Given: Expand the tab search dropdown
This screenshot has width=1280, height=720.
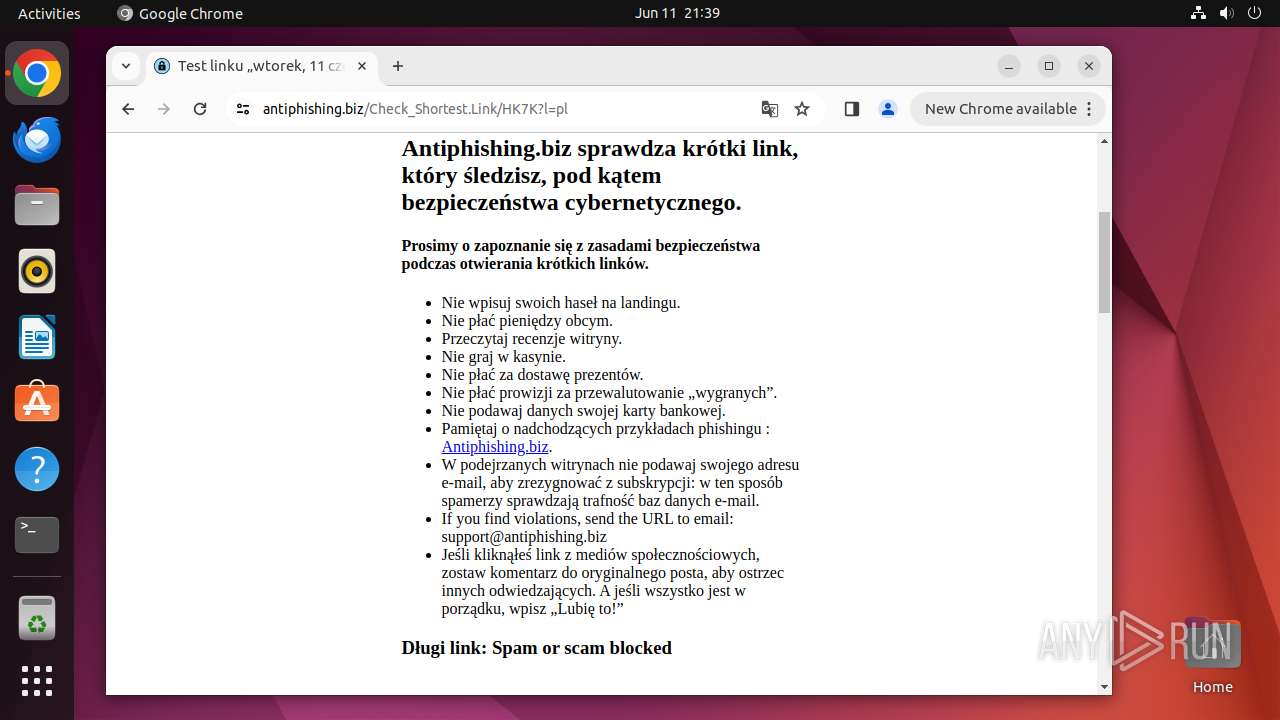Looking at the screenshot, I should [126, 66].
